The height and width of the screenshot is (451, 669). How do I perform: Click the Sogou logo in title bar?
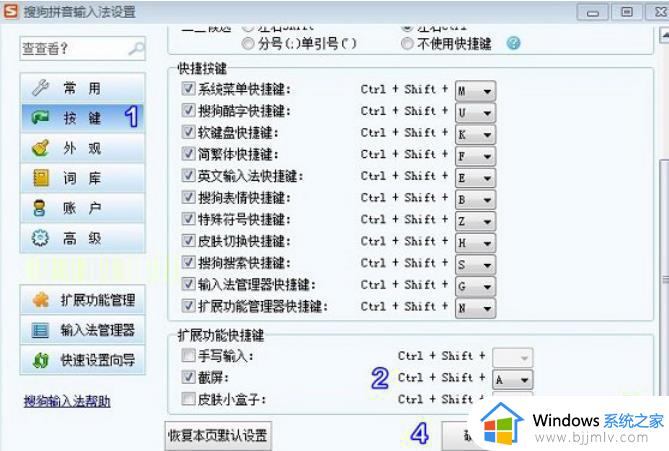pyautogui.click(x=10, y=11)
